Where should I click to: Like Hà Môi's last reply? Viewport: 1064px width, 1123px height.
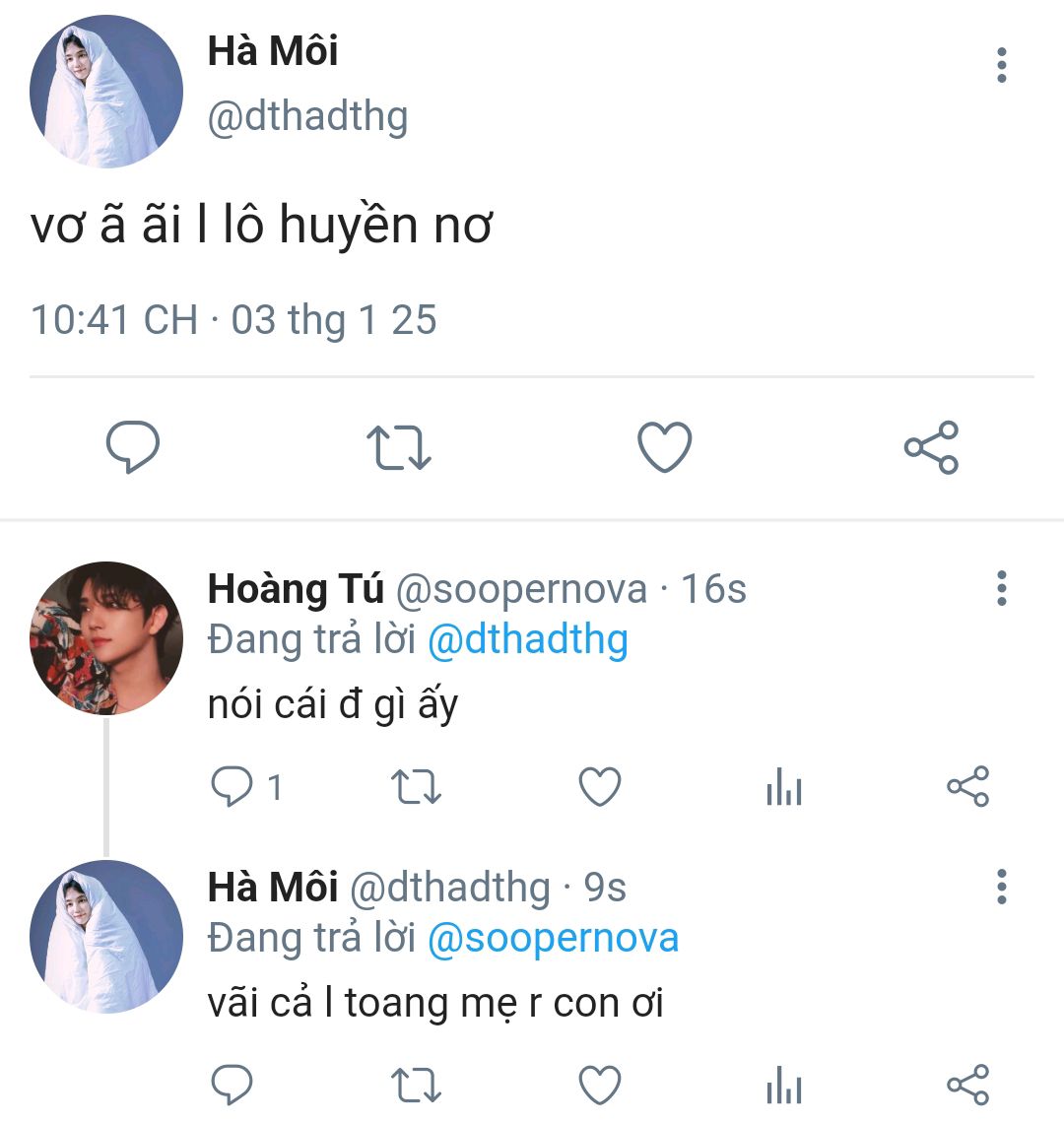pos(600,1086)
